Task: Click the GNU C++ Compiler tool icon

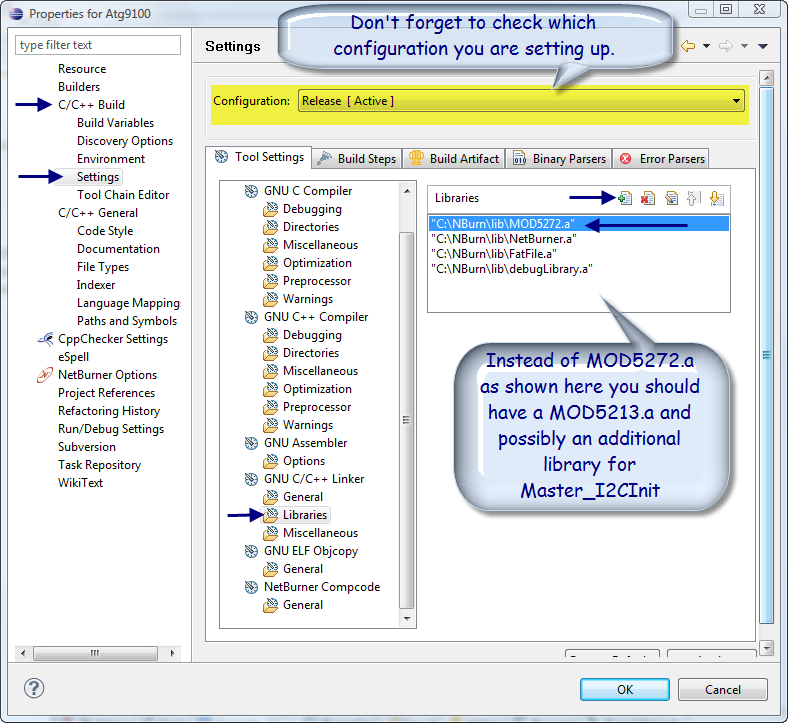Action: pyautogui.click(x=251, y=317)
